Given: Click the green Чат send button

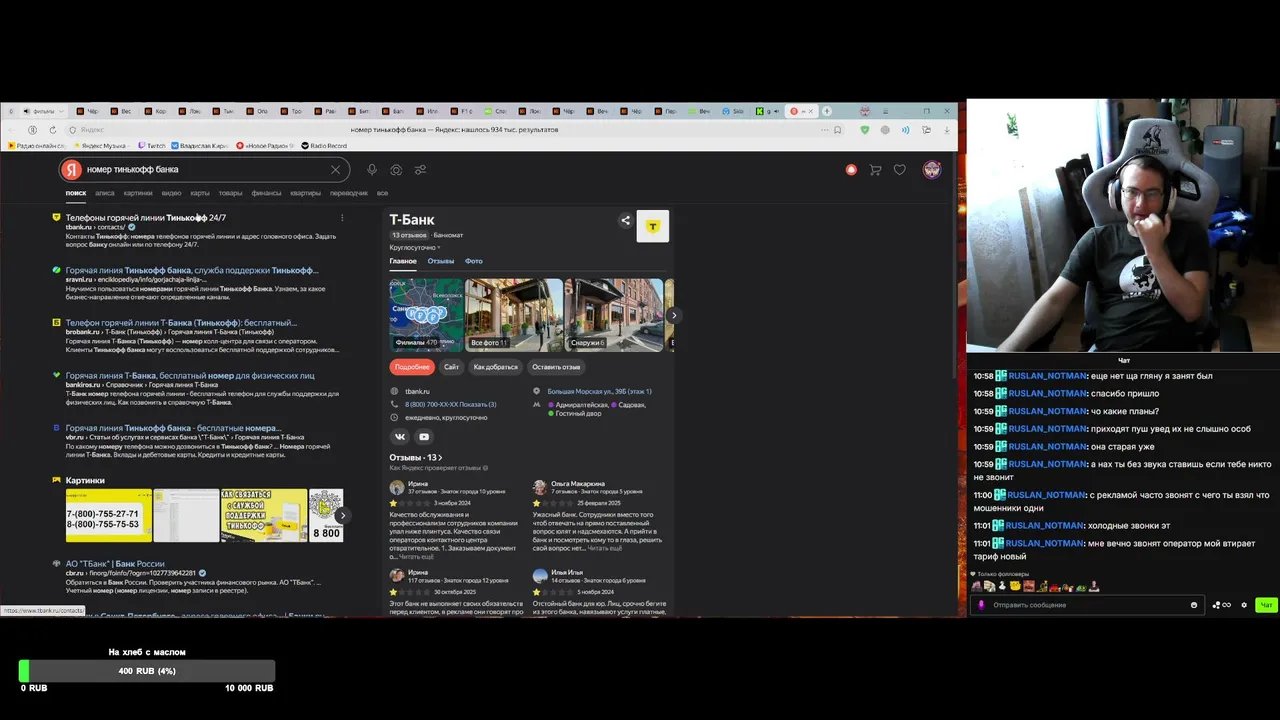Looking at the screenshot, I should click(x=1266, y=605).
